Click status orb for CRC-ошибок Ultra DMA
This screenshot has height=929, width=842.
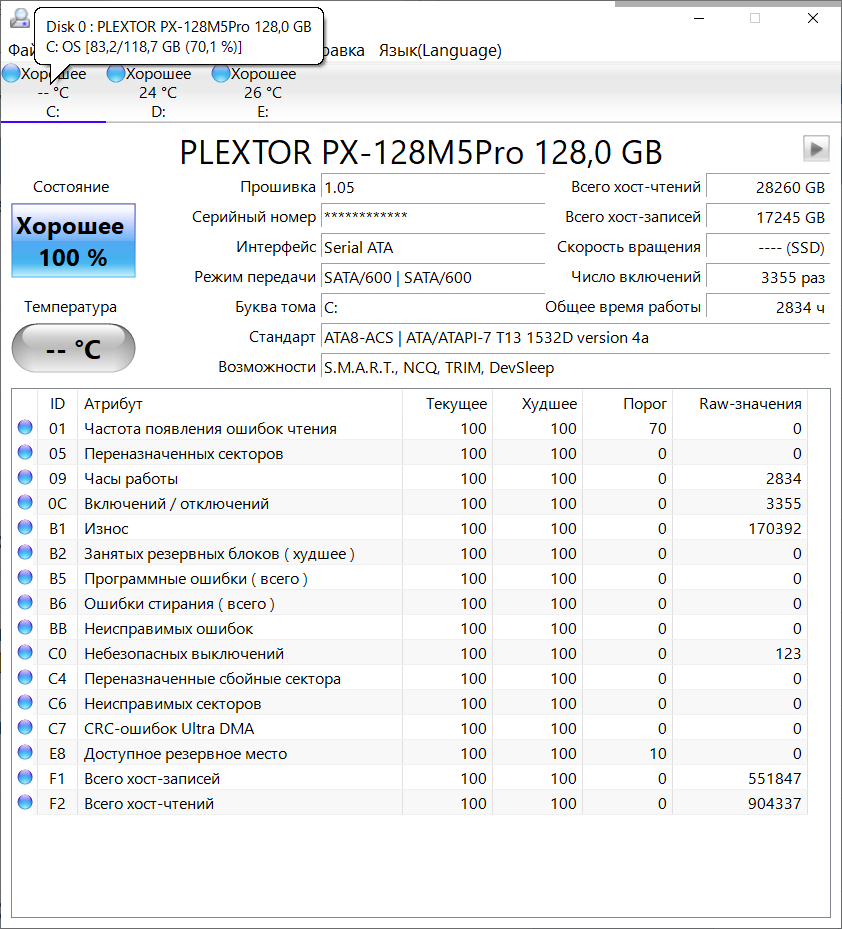[25, 727]
